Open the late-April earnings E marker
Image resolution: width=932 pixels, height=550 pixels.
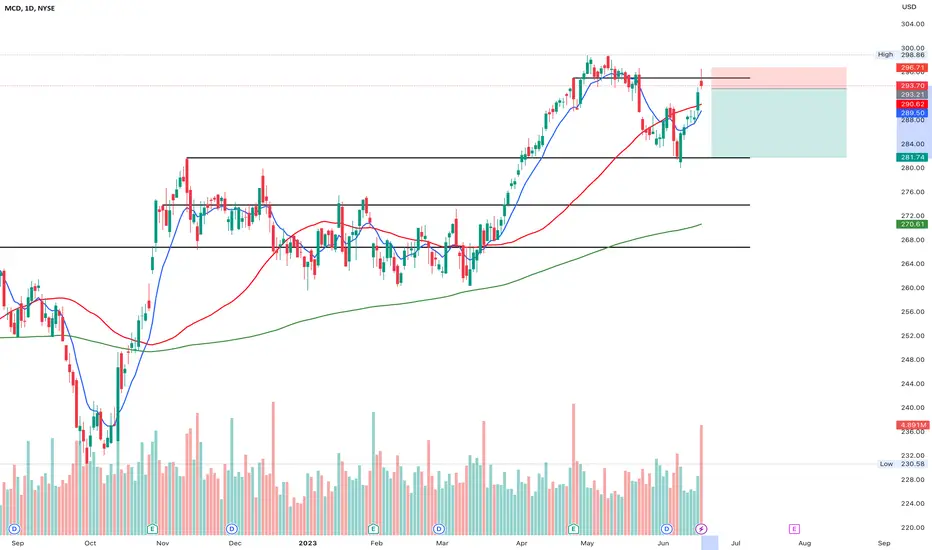pos(573,529)
